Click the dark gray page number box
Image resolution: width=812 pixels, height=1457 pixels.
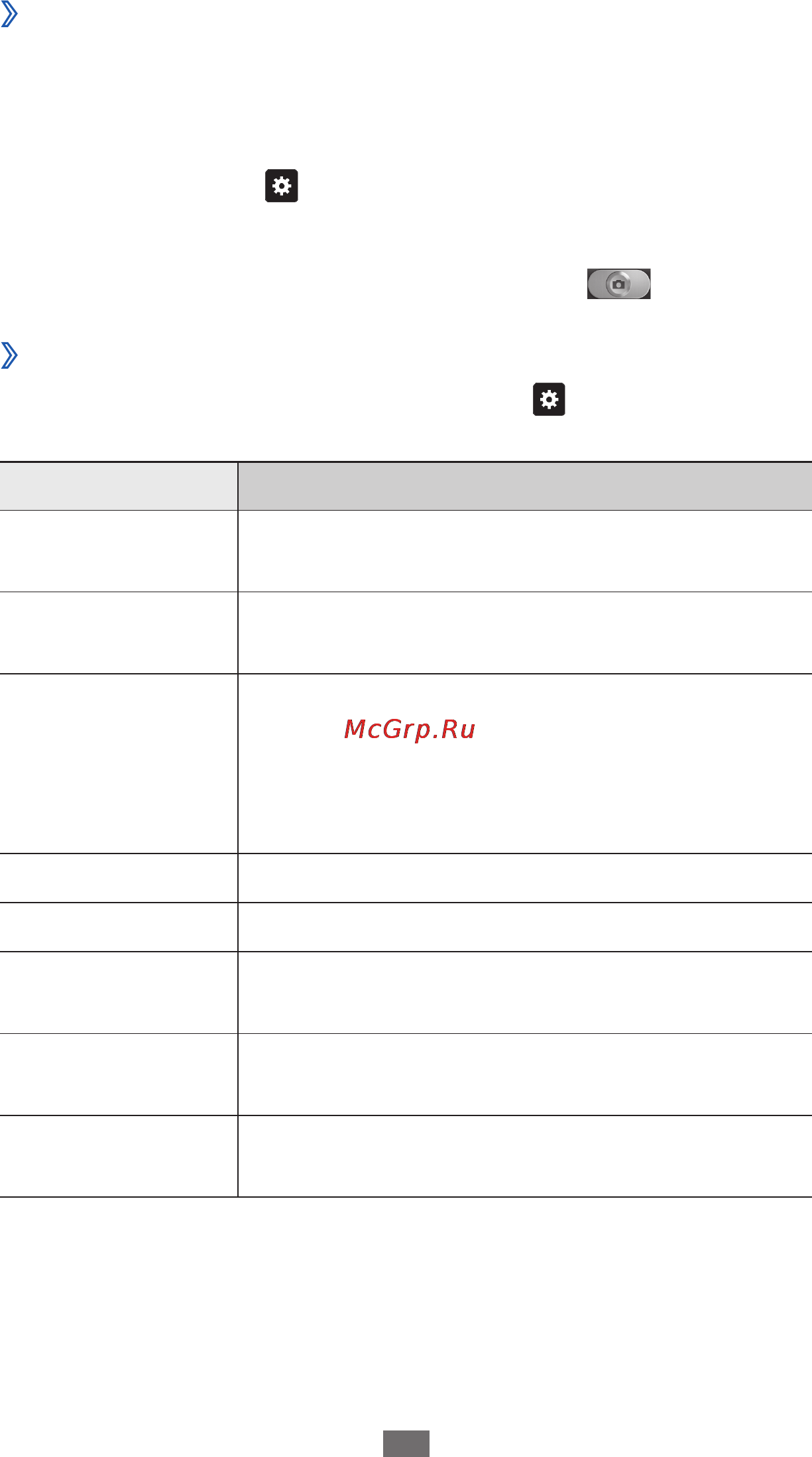[x=406, y=1443]
